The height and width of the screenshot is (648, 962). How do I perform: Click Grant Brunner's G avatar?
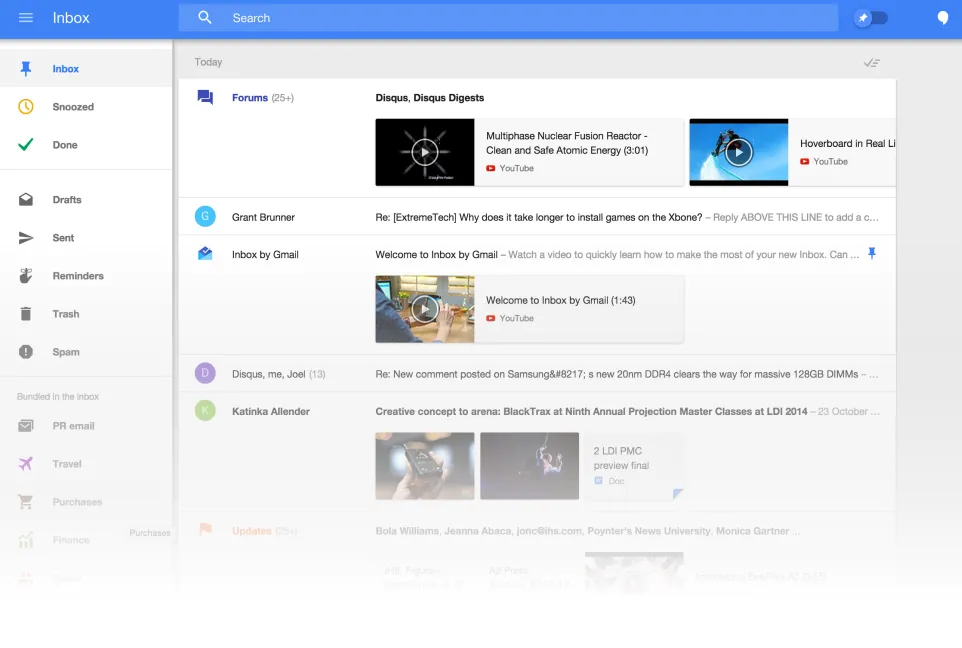coord(205,216)
